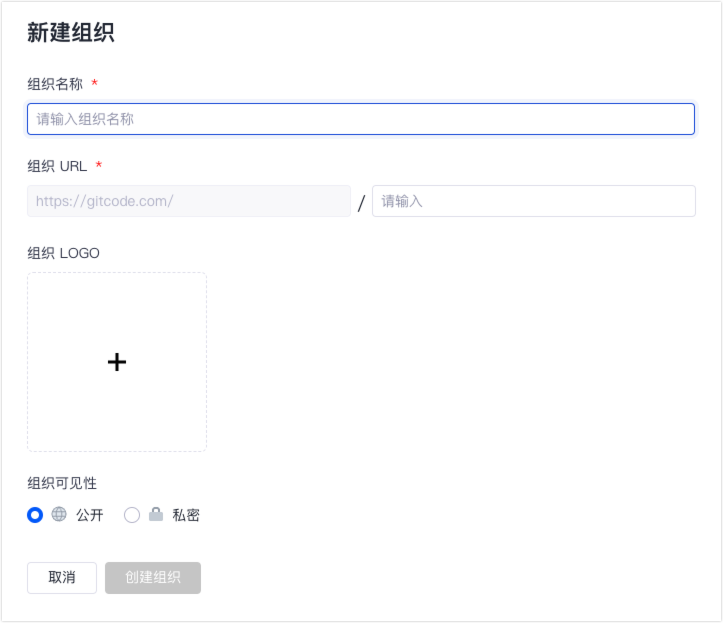Click the 新建组织 page heading
The width and height of the screenshot is (723, 623).
tap(70, 33)
